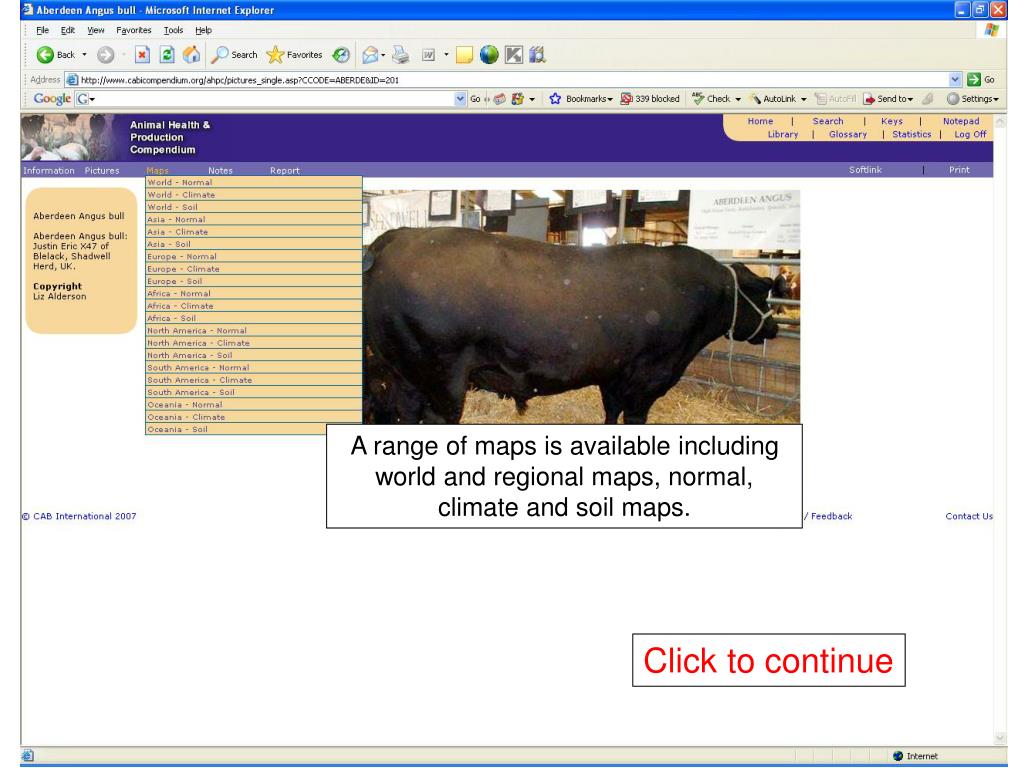
Task: Expand the Mail icon dropdown arrow
Action: [383, 55]
